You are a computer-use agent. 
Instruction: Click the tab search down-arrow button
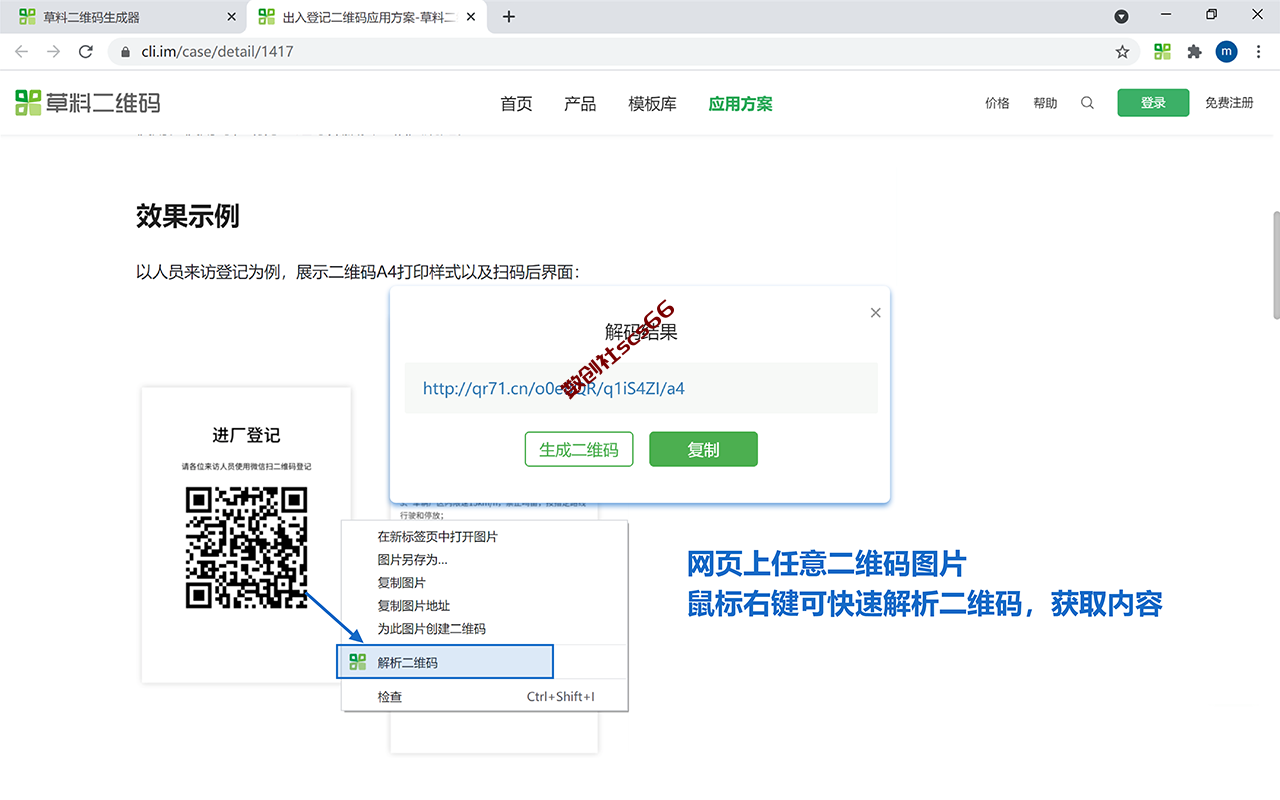pos(1122,16)
